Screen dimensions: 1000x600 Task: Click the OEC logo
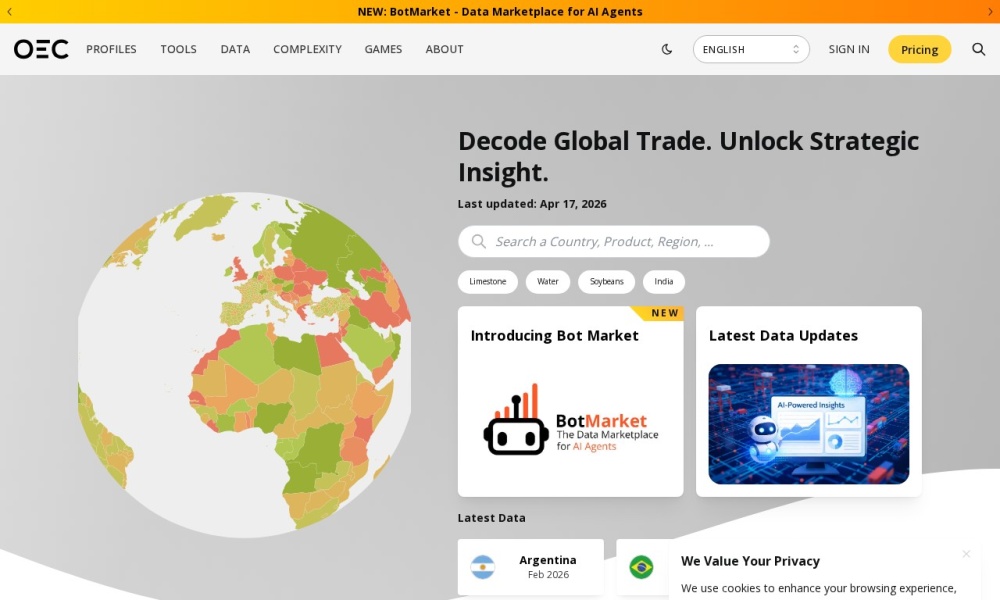41,49
